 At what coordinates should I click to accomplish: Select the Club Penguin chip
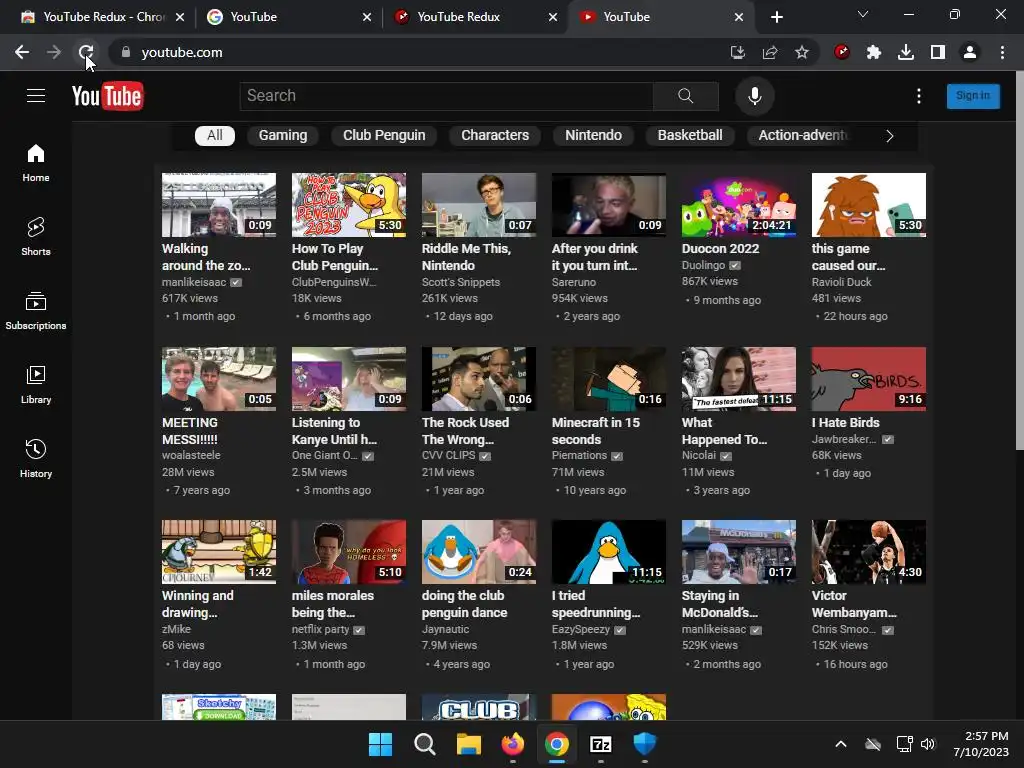tap(384, 136)
